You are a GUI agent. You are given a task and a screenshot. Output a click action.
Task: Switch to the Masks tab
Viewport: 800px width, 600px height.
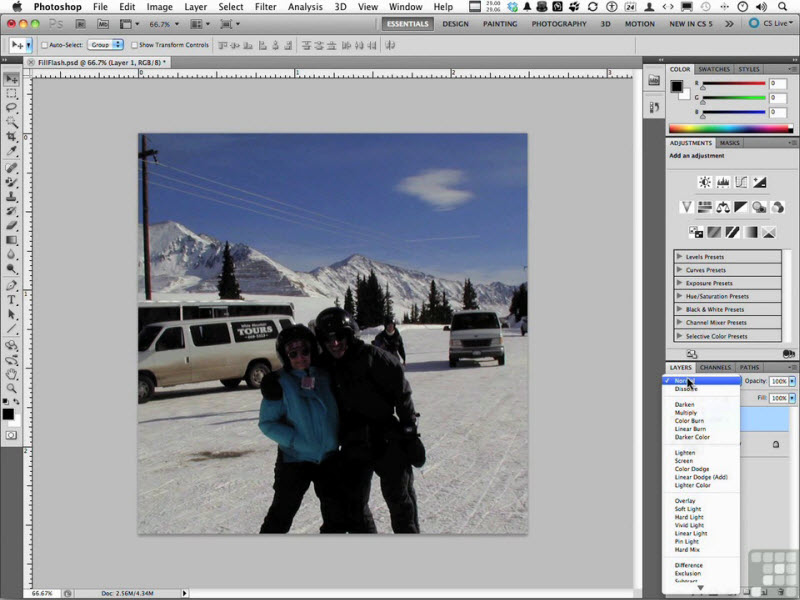tap(730, 143)
